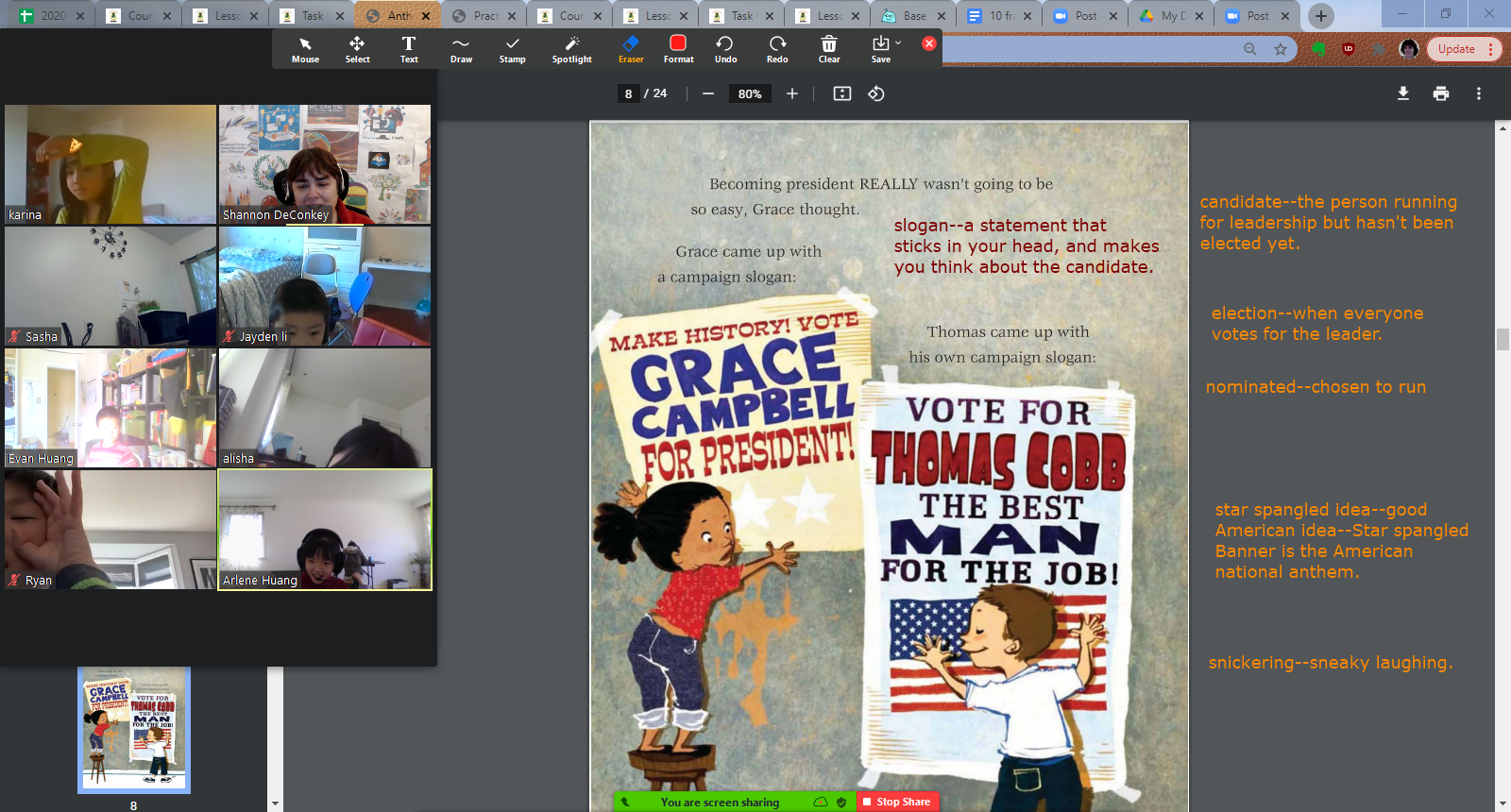Activate the Select annotation tool

357,49
